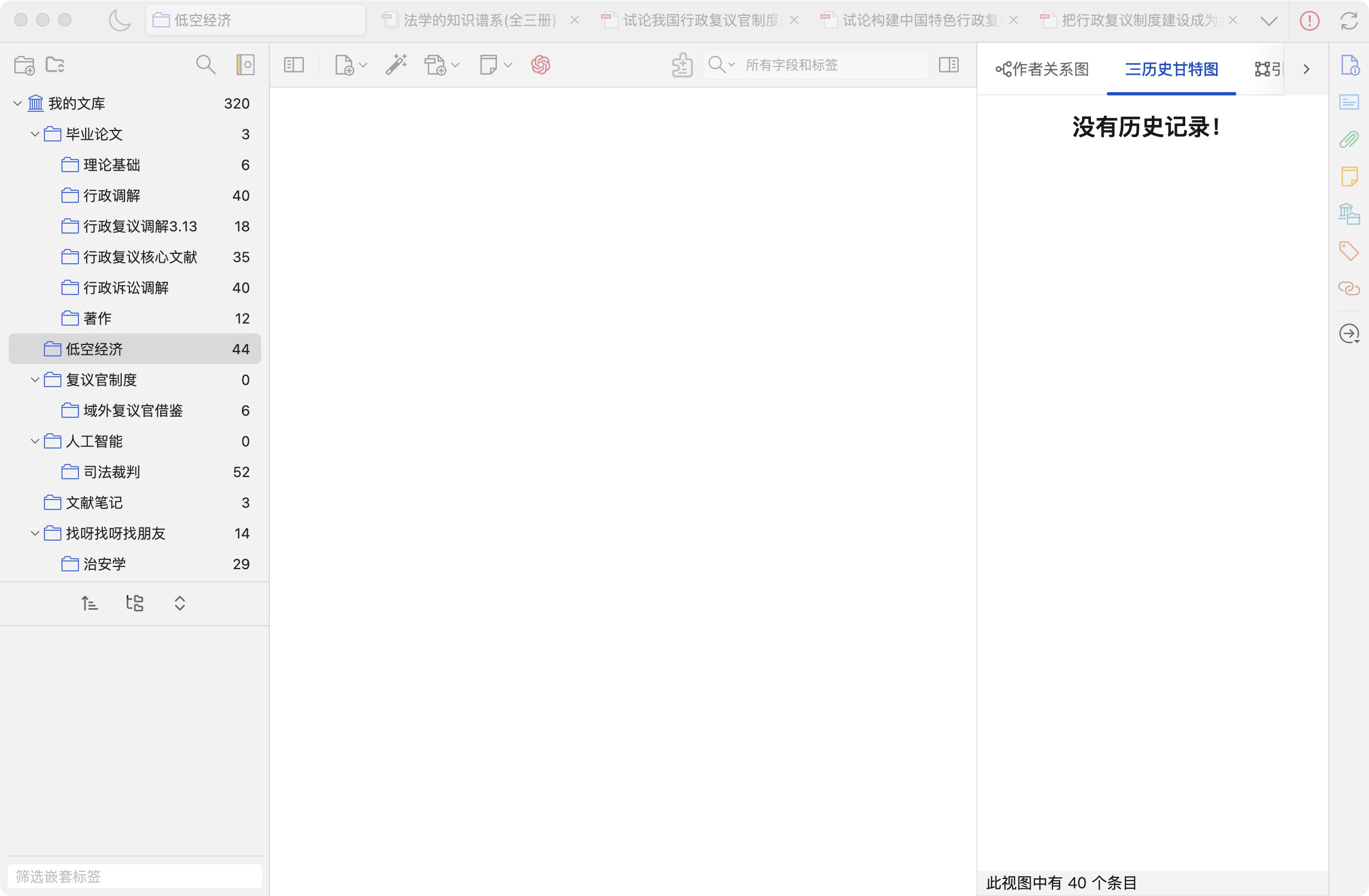Open the item info side icon
Viewport: 1369px width, 896px height.
pos(1349,66)
